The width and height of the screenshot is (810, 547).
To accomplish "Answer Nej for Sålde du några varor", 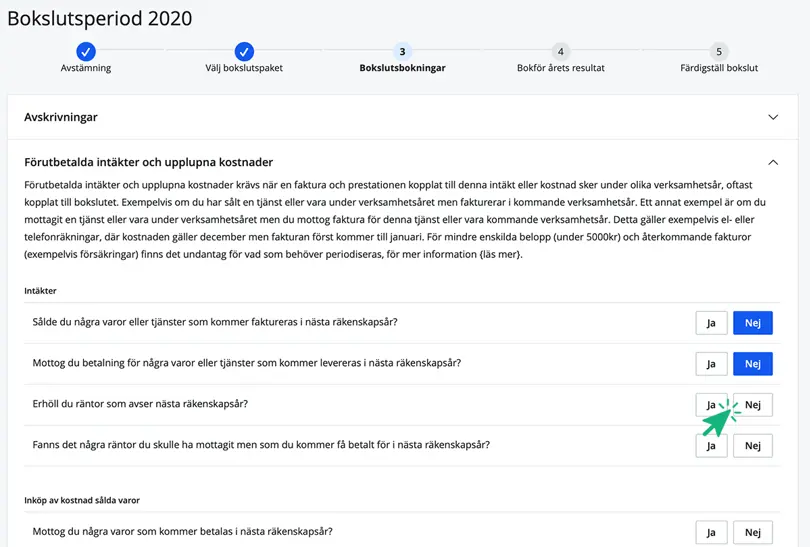I will [753, 323].
